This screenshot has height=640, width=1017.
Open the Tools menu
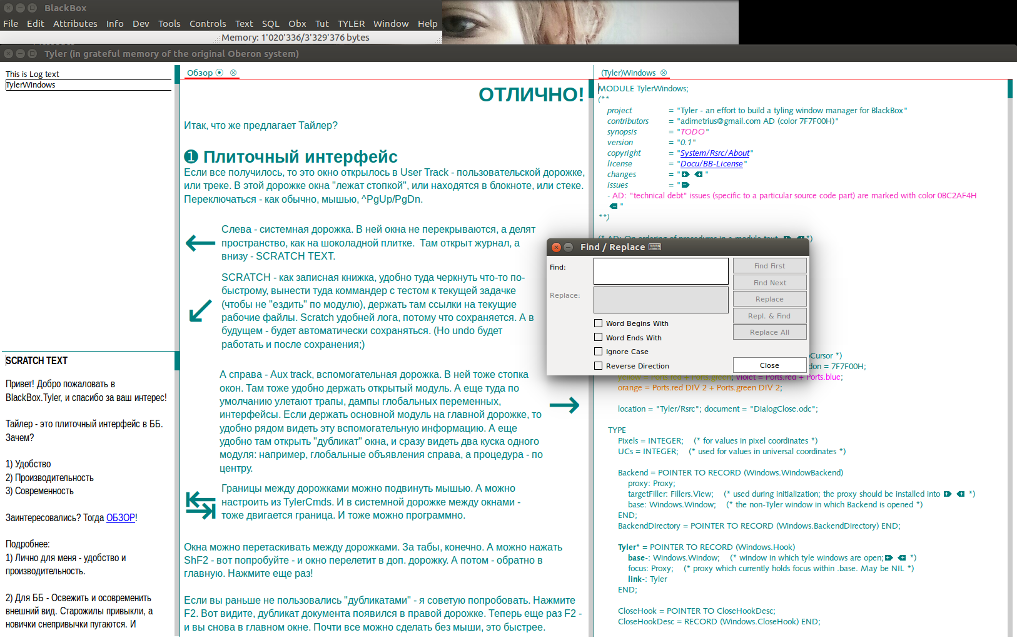tap(168, 23)
